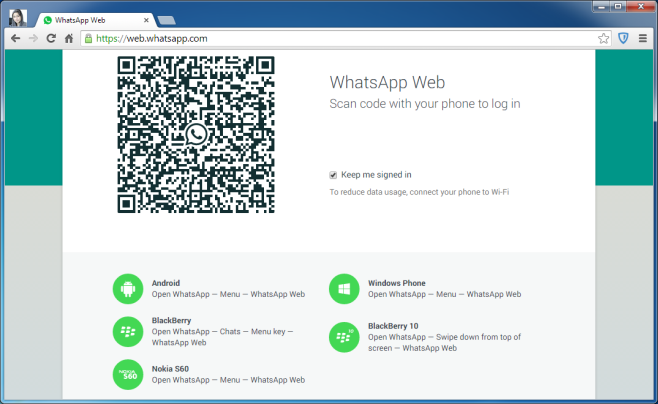Viewport: 658px width, 404px height.
Task: Click the BlackBerry 10 platform icon
Action: [x=344, y=337]
